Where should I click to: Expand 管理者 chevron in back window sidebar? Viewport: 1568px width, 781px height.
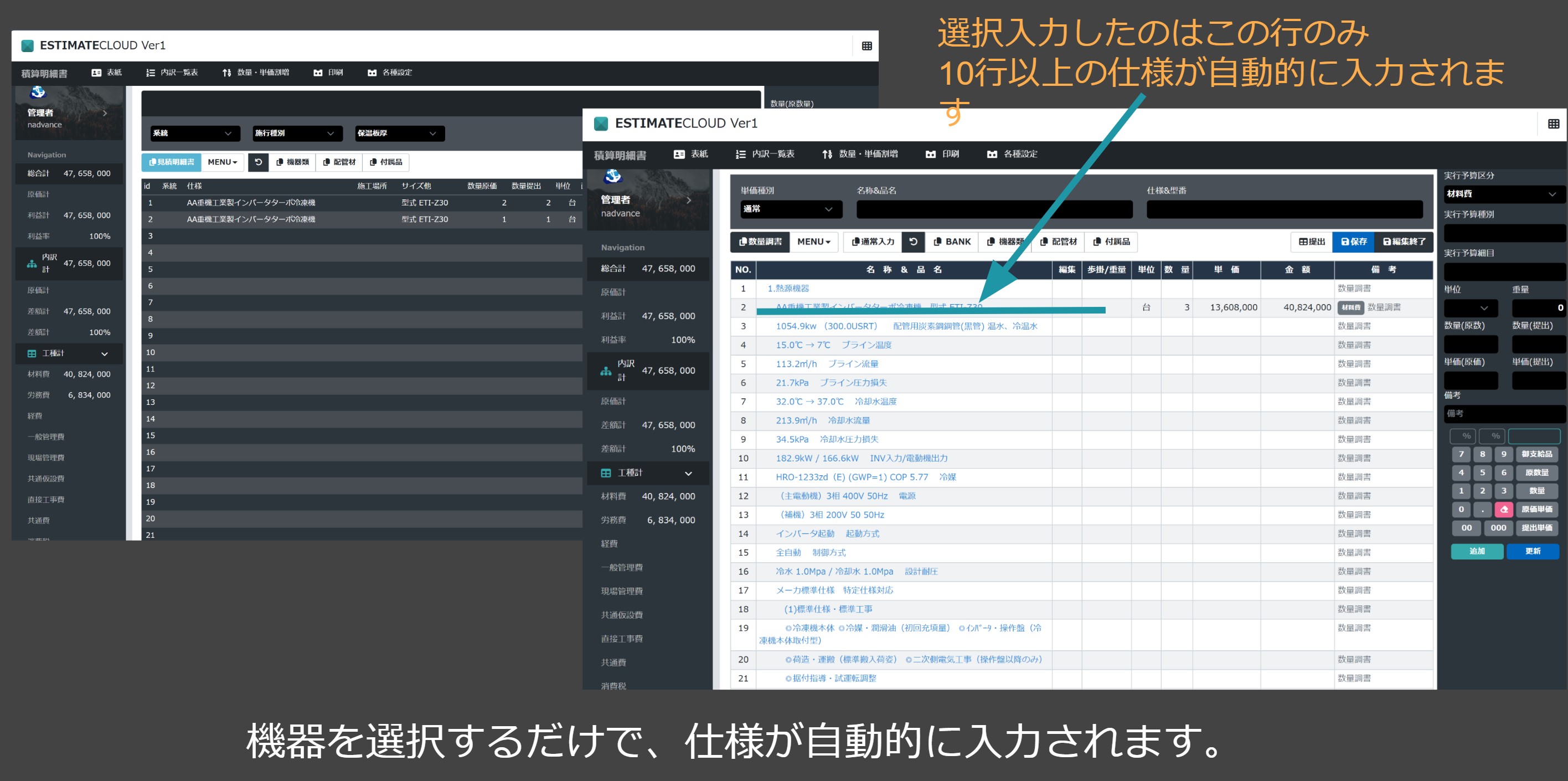[x=105, y=112]
